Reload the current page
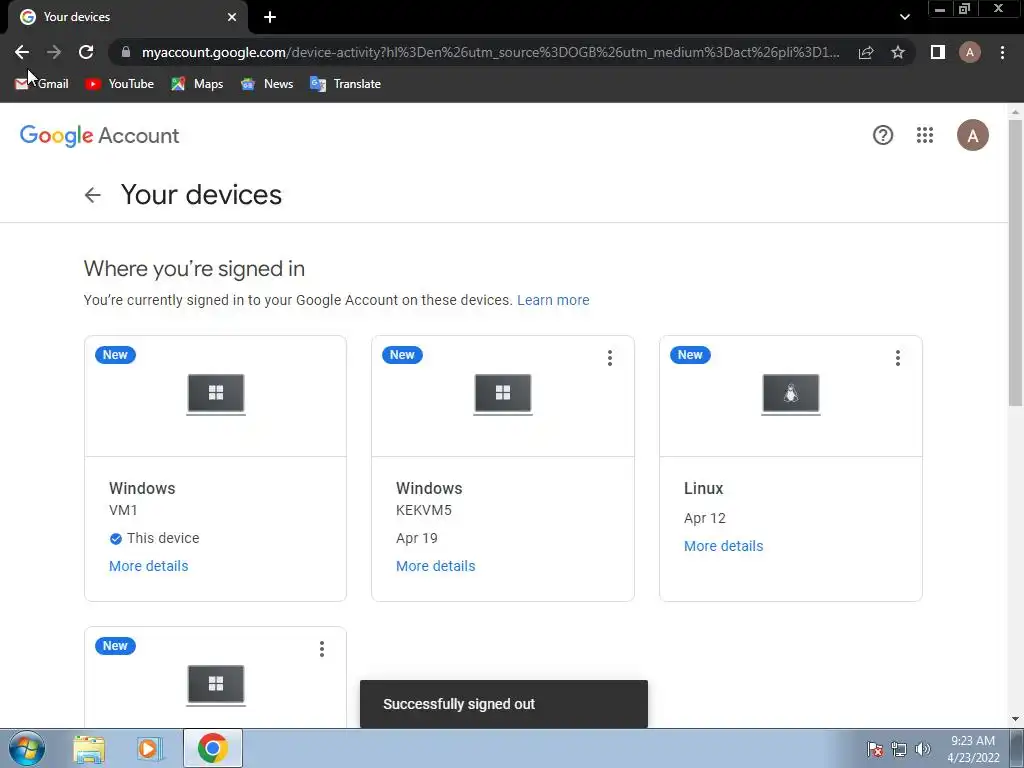This screenshot has width=1024, height=768. click(86, 52)
